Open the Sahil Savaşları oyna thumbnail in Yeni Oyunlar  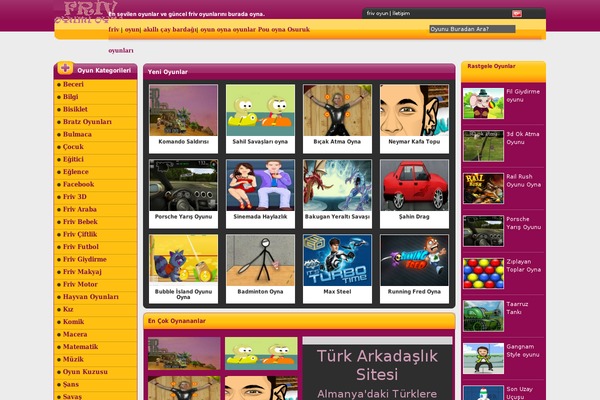pyautogui.click(x=260, y=110)
